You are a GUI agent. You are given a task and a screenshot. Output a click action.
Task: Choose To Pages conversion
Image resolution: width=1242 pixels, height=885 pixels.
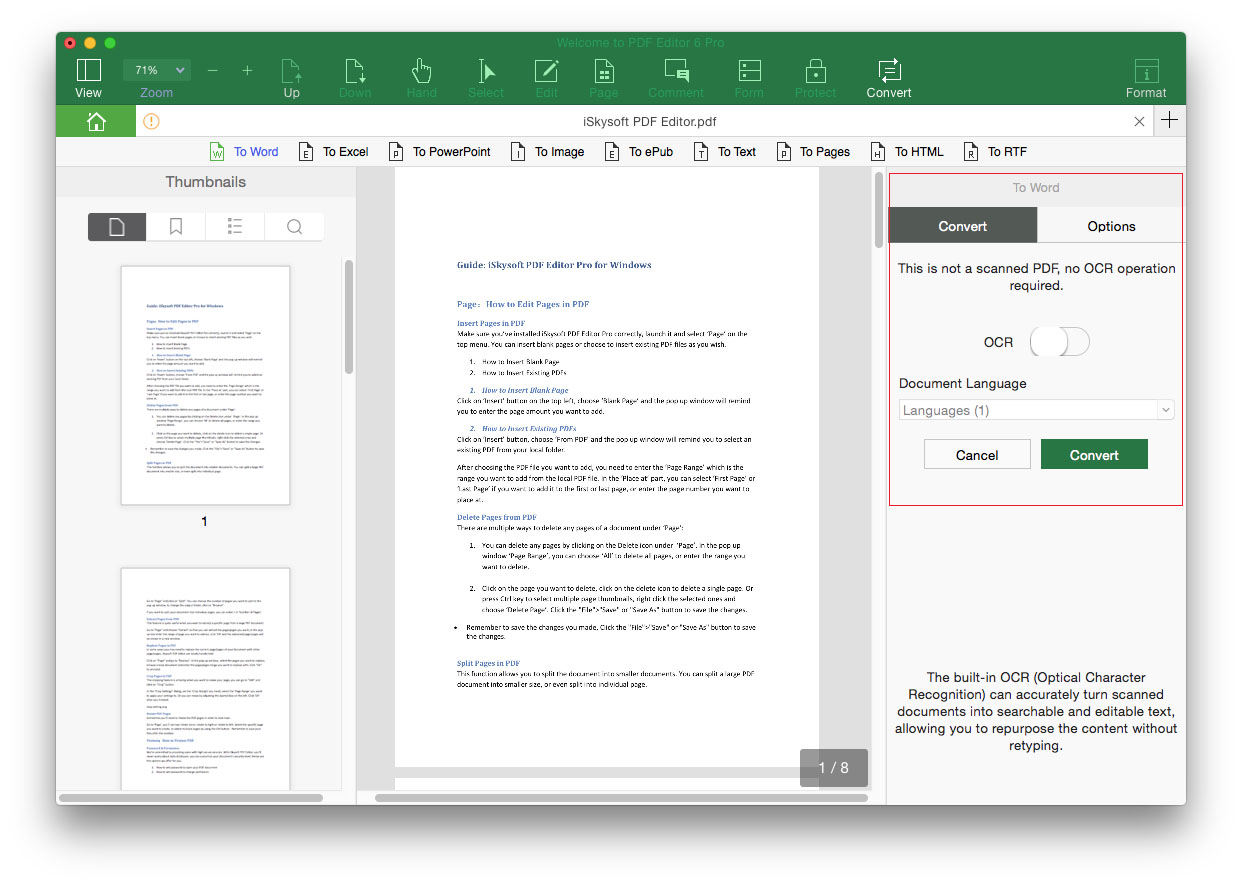click(813, 152)
